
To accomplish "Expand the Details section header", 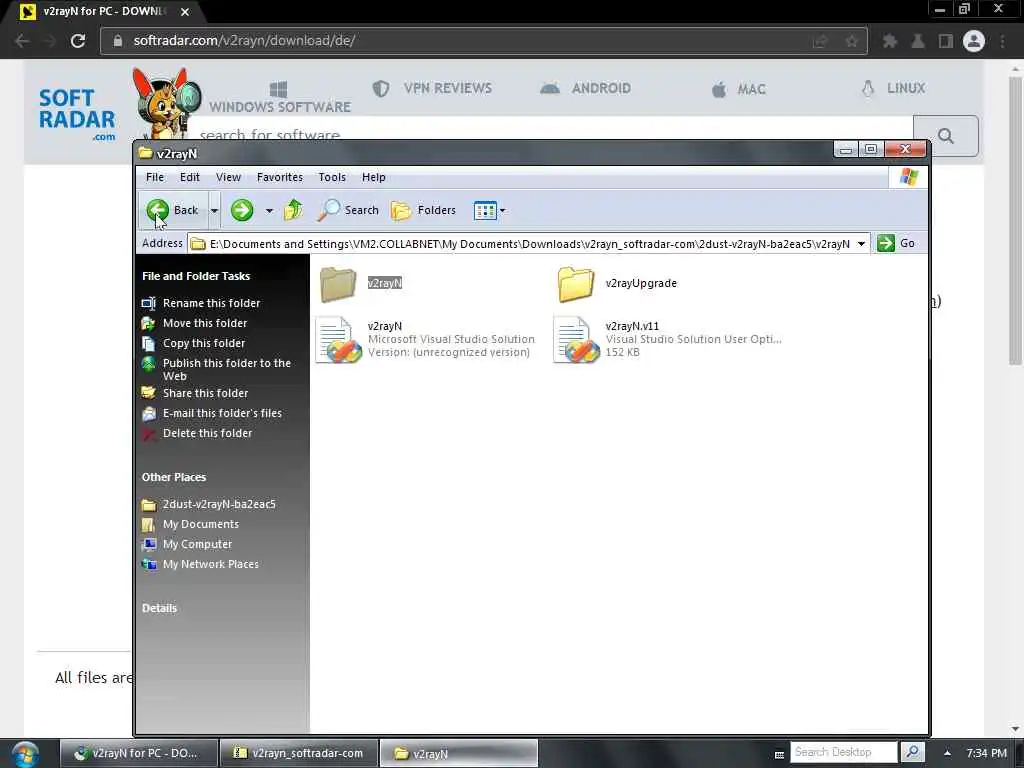I will [159, 608].
